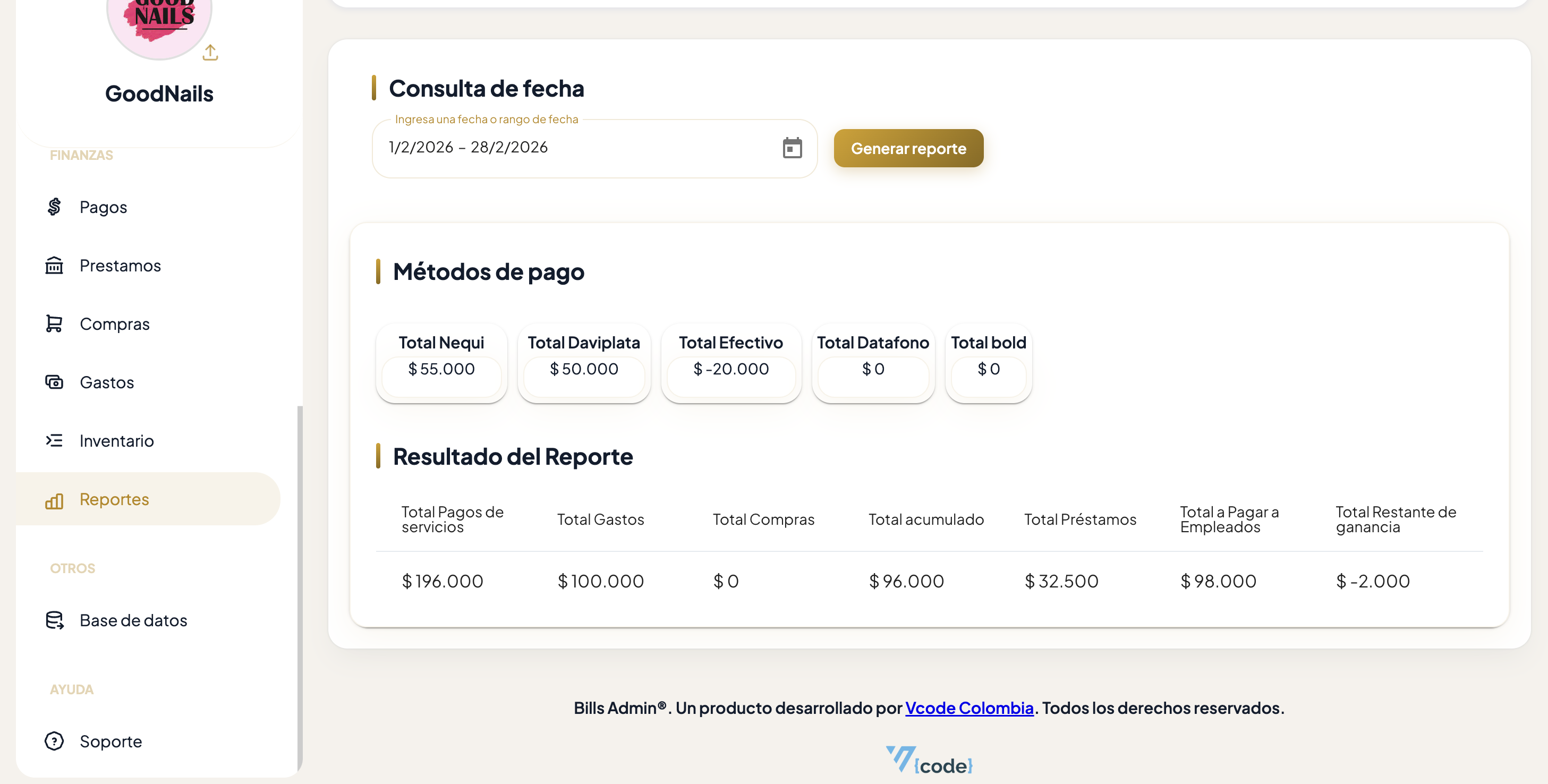Select the Reportes chart icon

point(54,500)
